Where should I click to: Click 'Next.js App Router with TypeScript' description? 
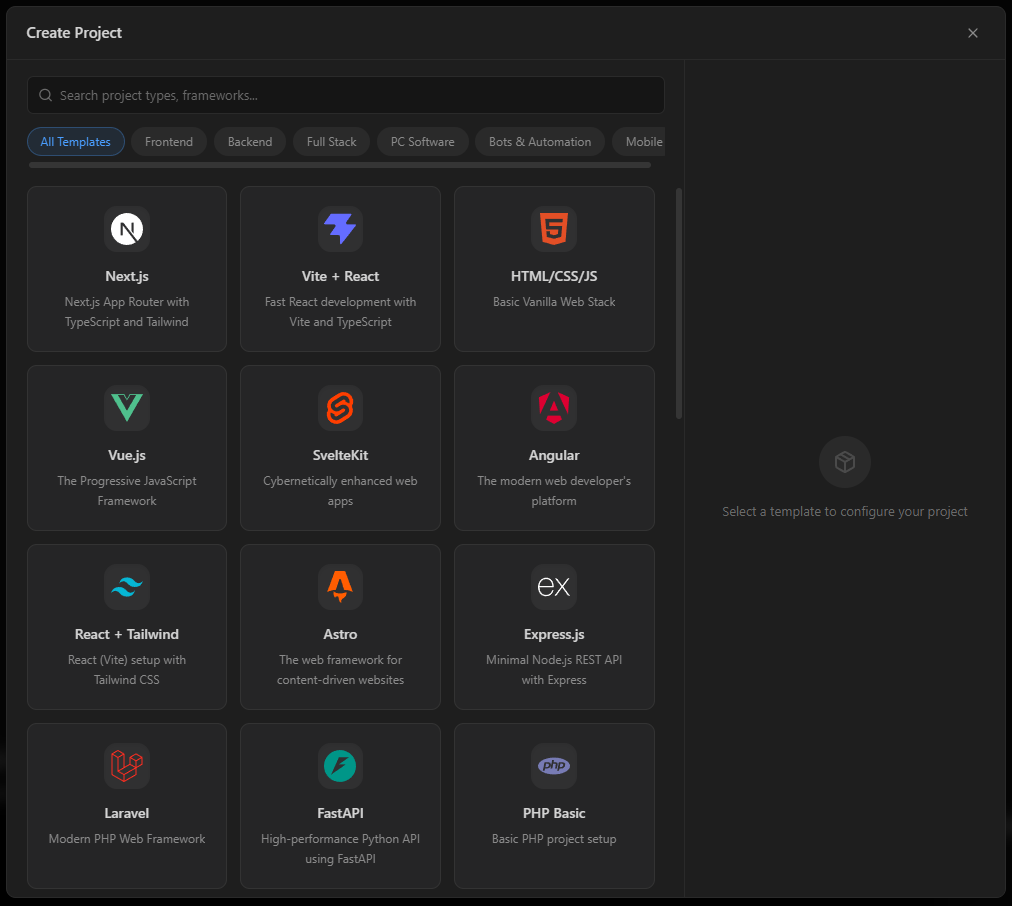click(x=127, y=312)
